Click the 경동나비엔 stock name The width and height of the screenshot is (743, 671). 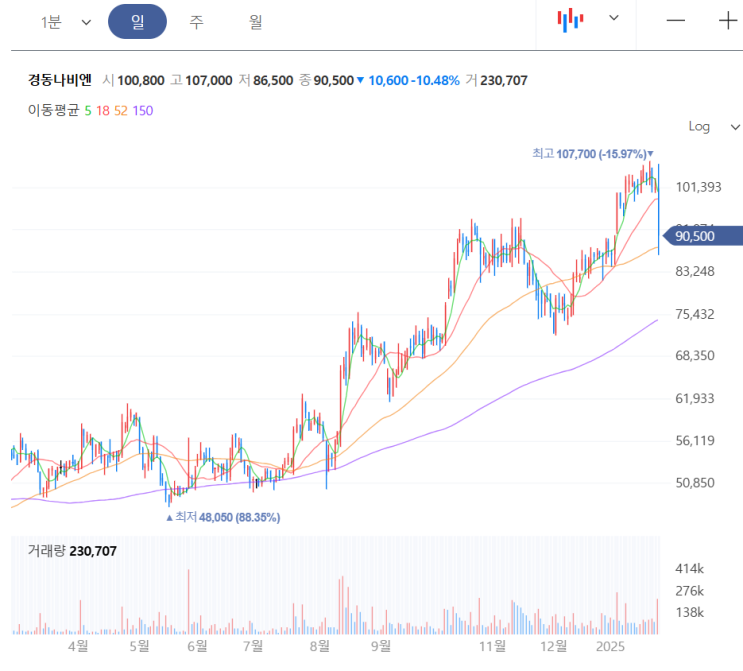pos(60,80)
